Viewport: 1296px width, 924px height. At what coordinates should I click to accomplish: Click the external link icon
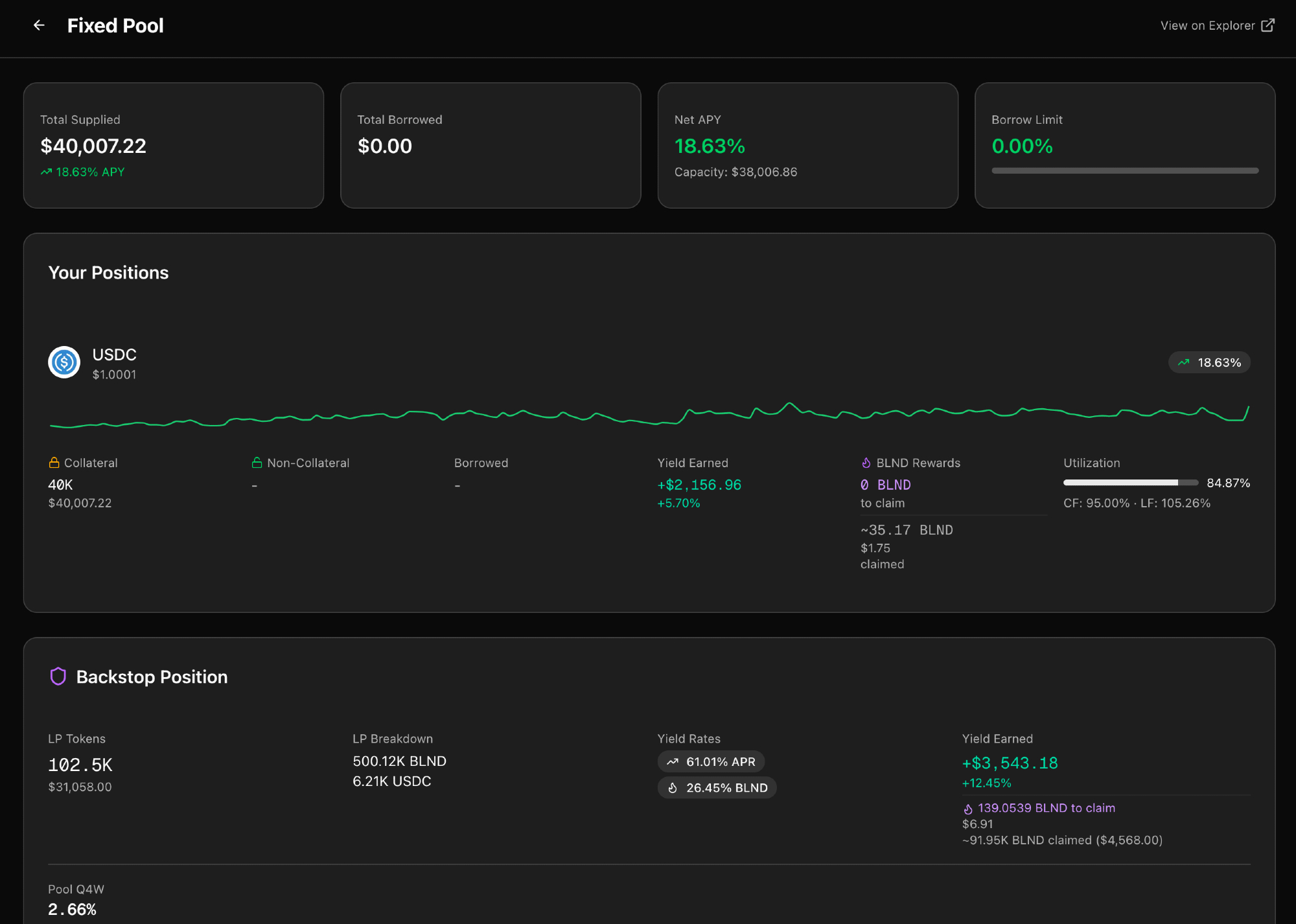click(1268, 25)
